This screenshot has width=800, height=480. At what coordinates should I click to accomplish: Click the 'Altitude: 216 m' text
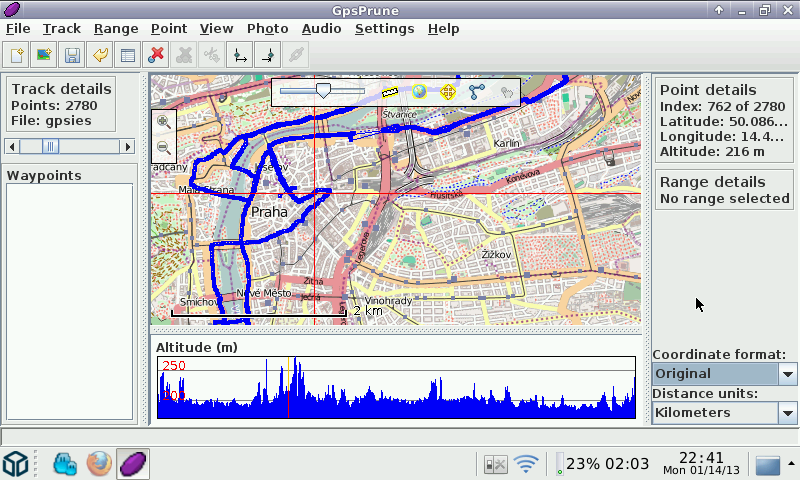[712, 151]
